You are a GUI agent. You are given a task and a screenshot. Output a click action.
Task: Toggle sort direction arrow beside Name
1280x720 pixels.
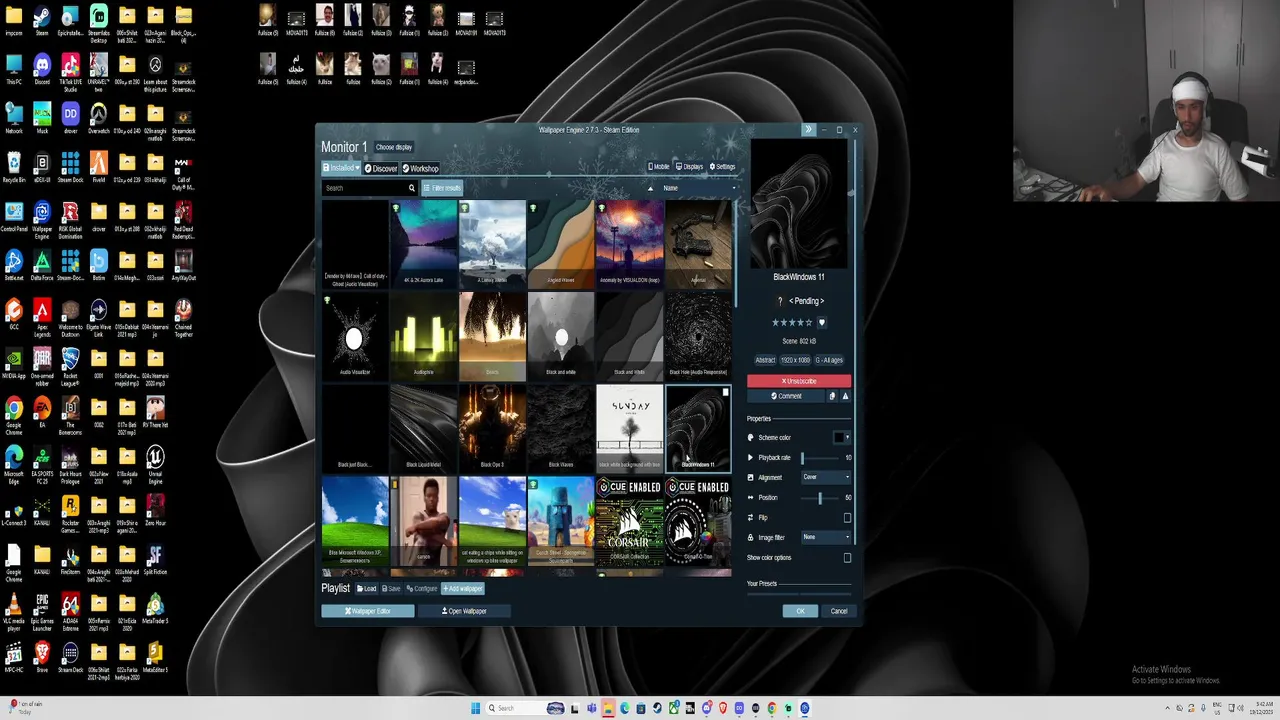(x=650, y=188)
